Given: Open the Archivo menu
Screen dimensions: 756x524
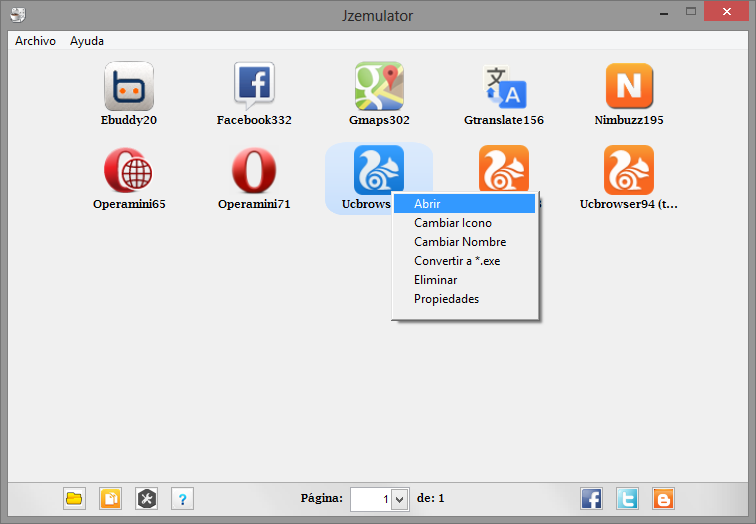Looking at the screenshot, I should click(x=35, y=41).
